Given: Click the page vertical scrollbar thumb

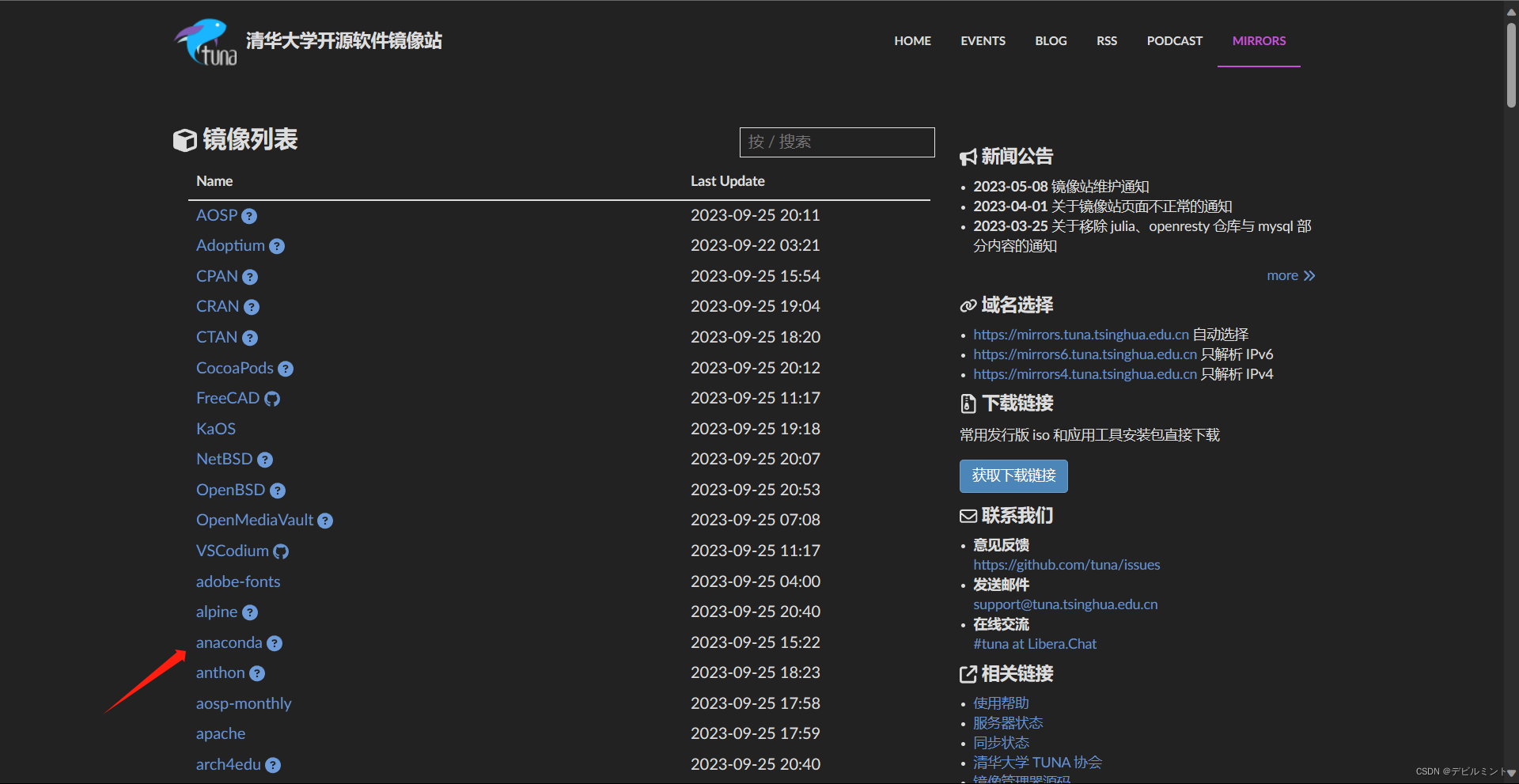Looking at the screenshot, I should [x=1511, y=65].
